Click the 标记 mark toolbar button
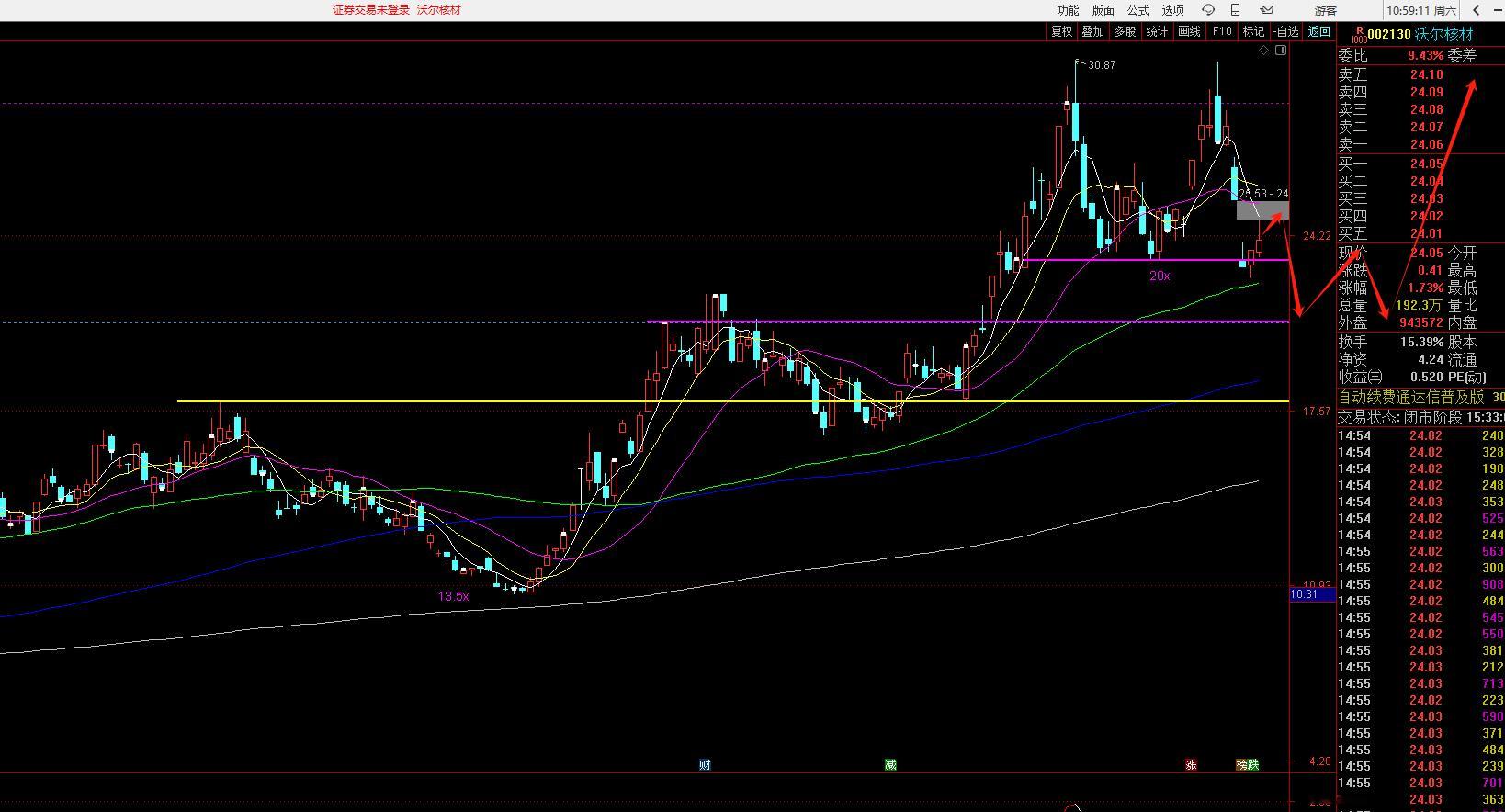The height and width of the screenshot is (812, 1505). [1253, 31]
